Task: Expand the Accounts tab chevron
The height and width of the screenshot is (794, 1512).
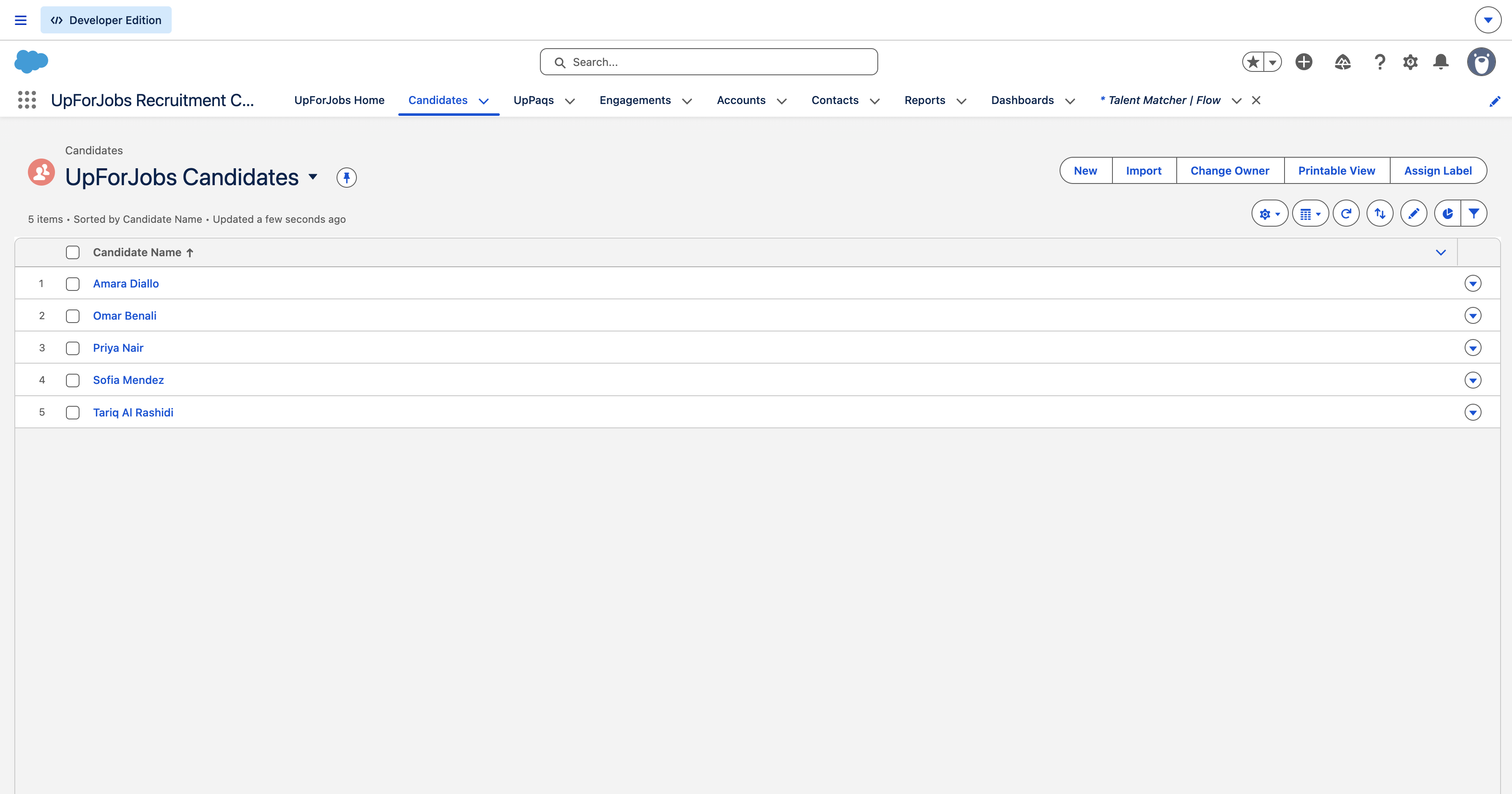Action: 781,101
